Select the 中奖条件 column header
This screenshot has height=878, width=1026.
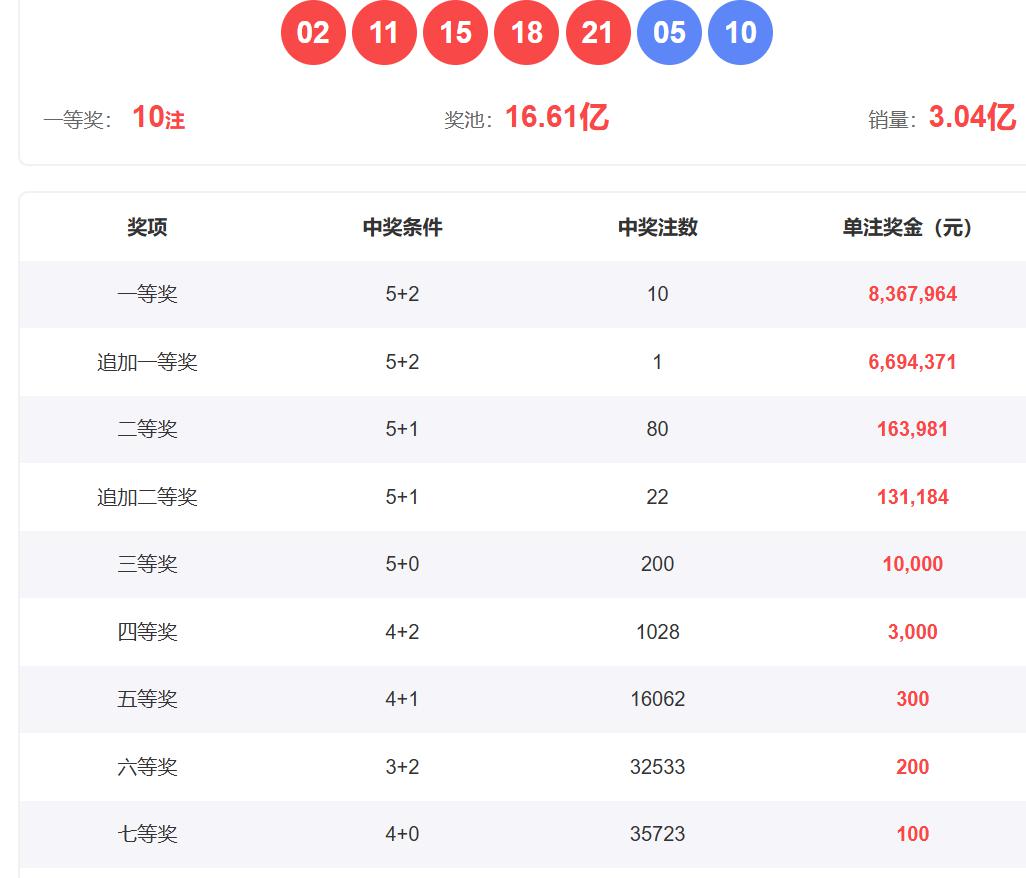[x=402, y=228]
